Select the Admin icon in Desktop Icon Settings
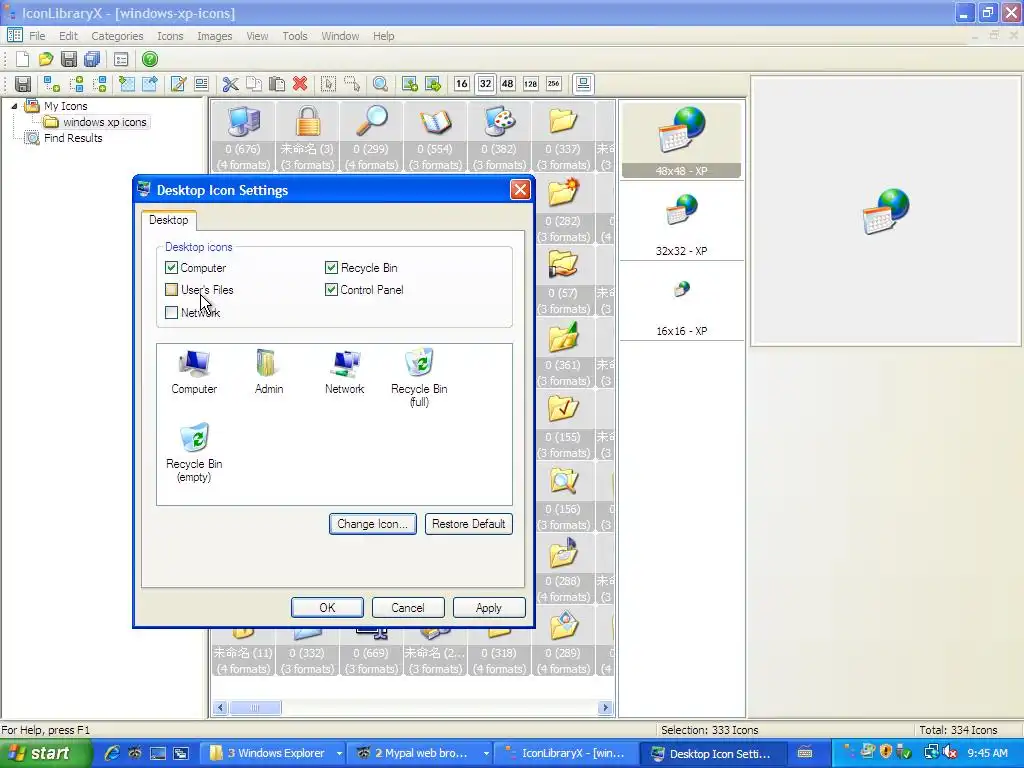 click(x=269, y=372)
